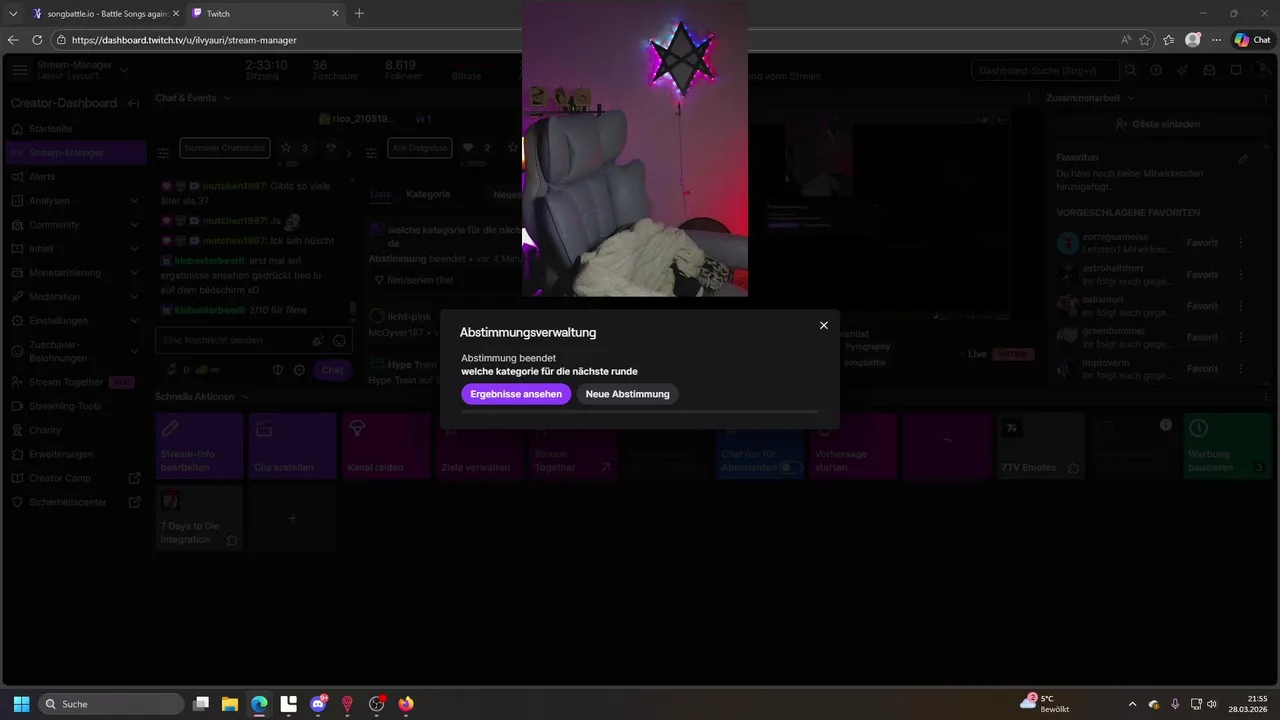Click Favorit button for zornigeameise
The height and width of the screenshot is (720, 1280).
click(1202, 243)
